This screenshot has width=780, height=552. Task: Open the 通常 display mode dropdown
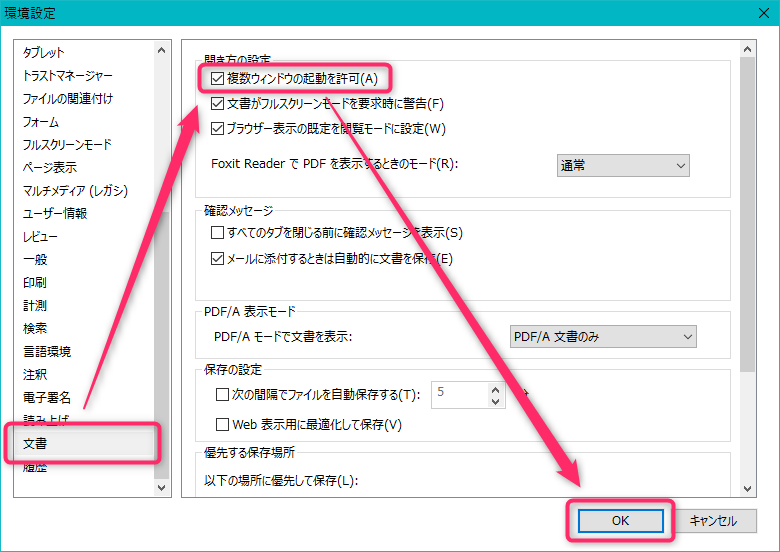click(x=623, y=164)
